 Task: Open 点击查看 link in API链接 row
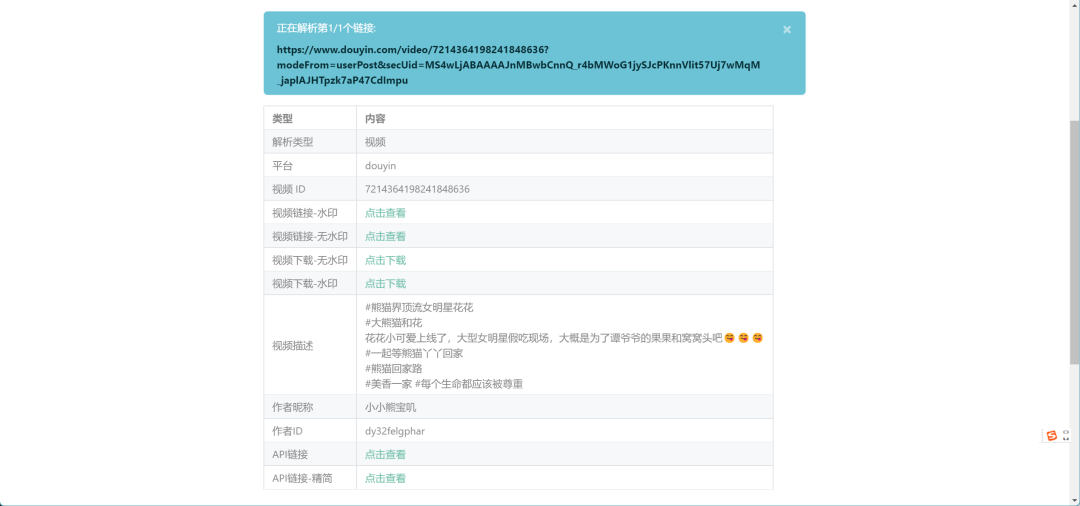(385, 454)
